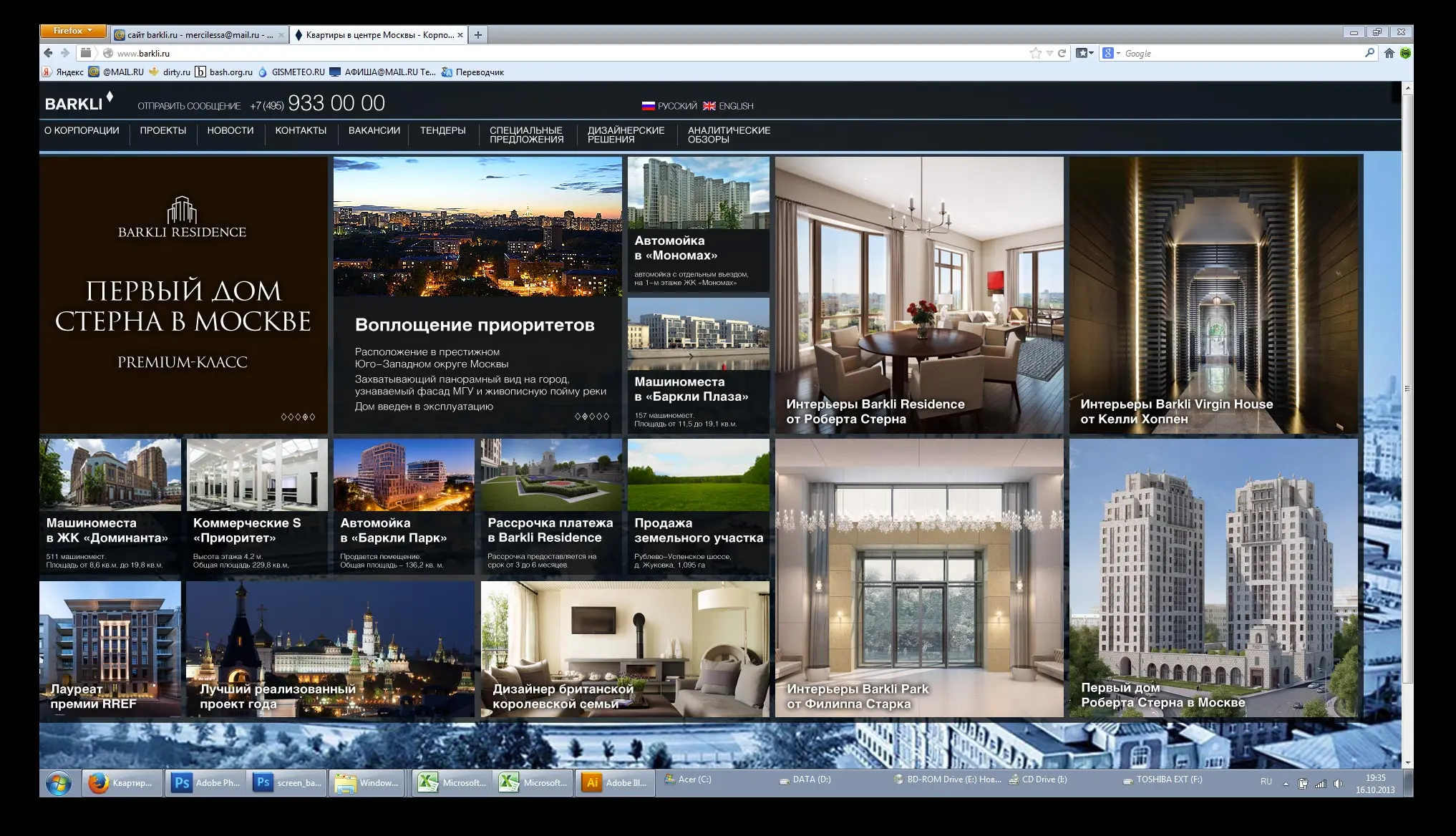Click the green bug add-on icon
This screenshot has height=836, width=1456.
point(1405,53)
